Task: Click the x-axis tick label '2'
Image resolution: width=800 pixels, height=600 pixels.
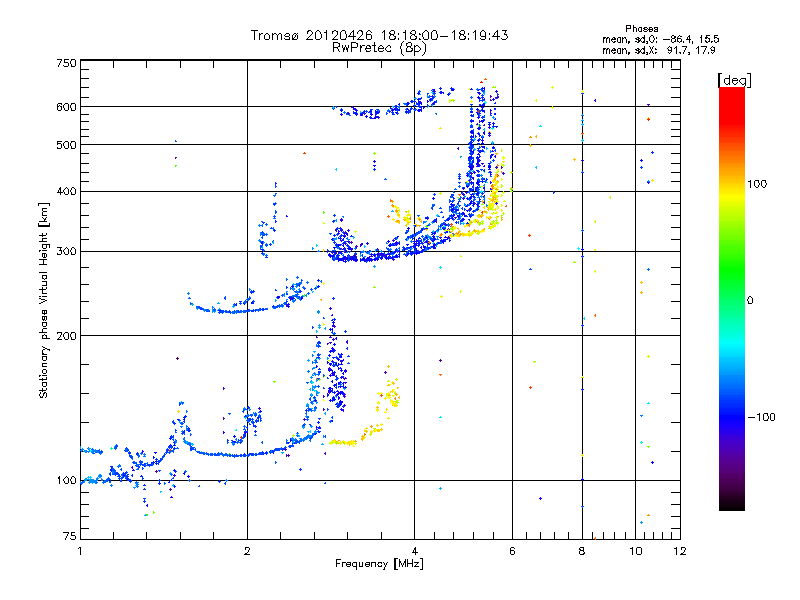Action: pyautogui.click(x=247, y=551)
